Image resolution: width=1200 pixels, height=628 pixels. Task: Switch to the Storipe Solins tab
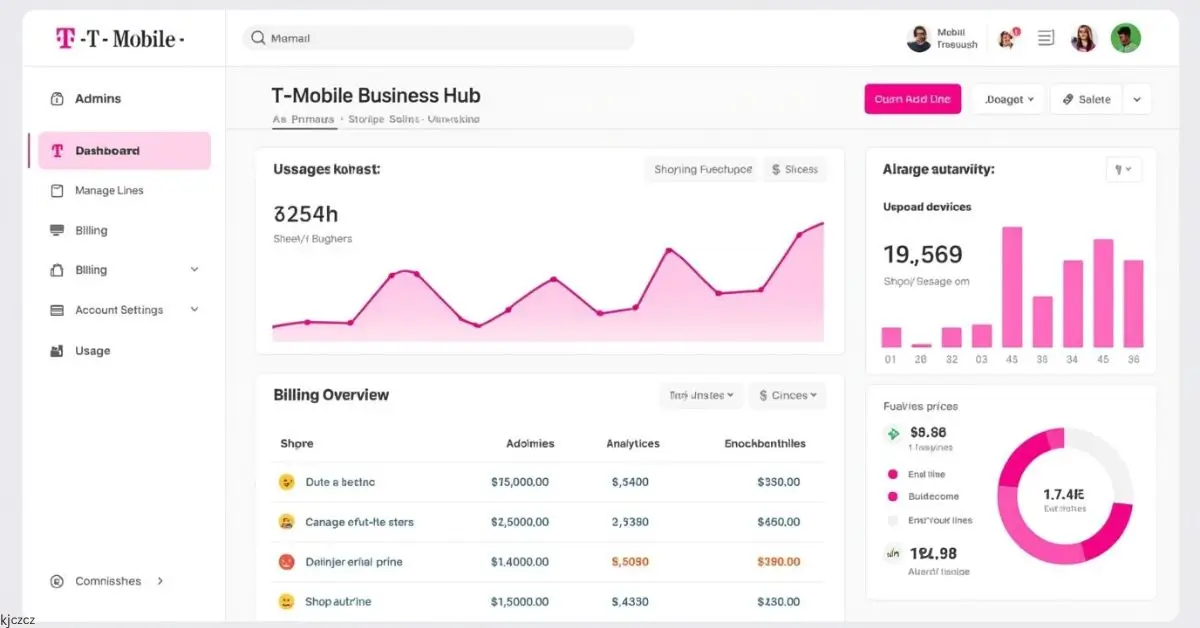pos(384,119)
